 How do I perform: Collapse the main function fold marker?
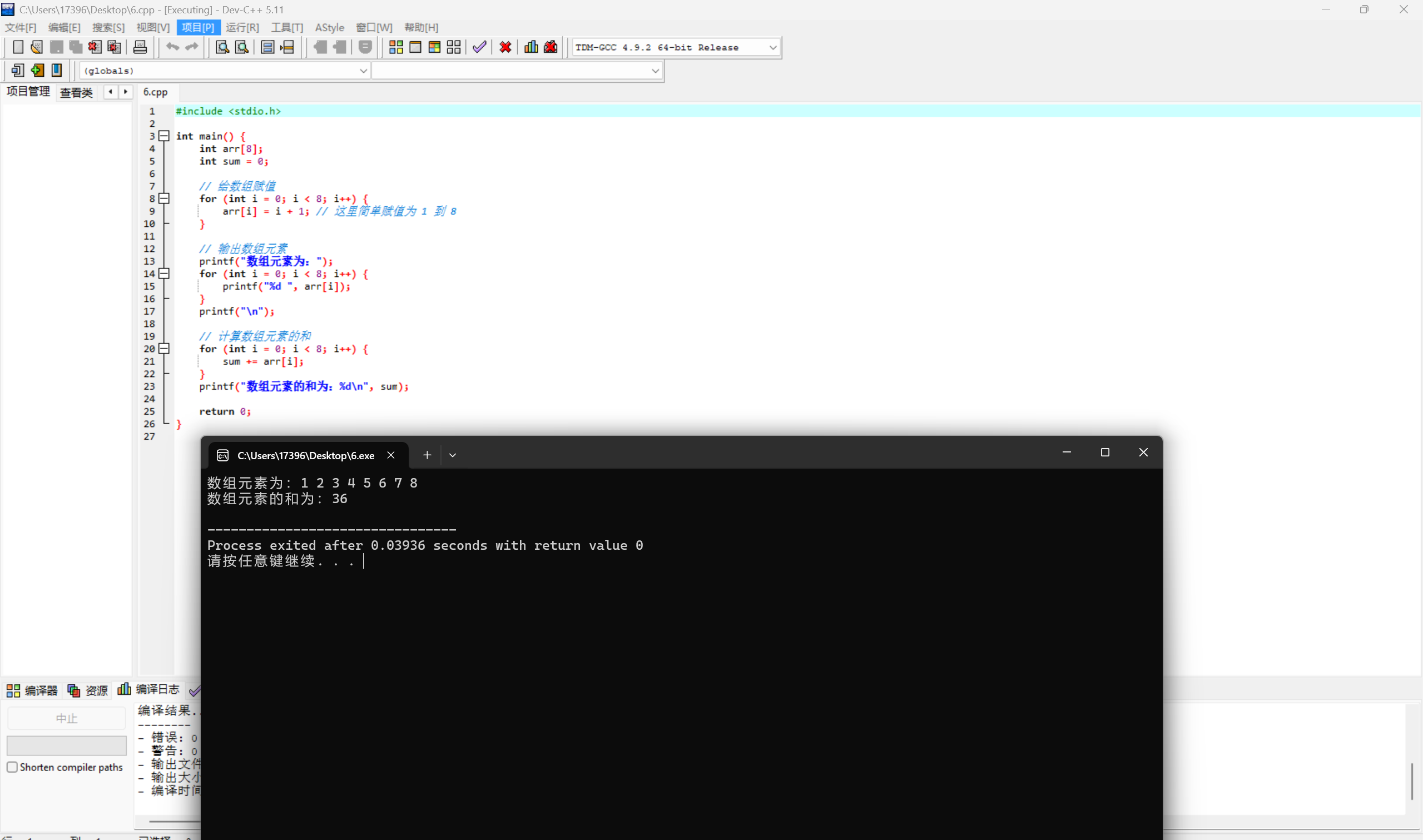[x=164, y=136]
